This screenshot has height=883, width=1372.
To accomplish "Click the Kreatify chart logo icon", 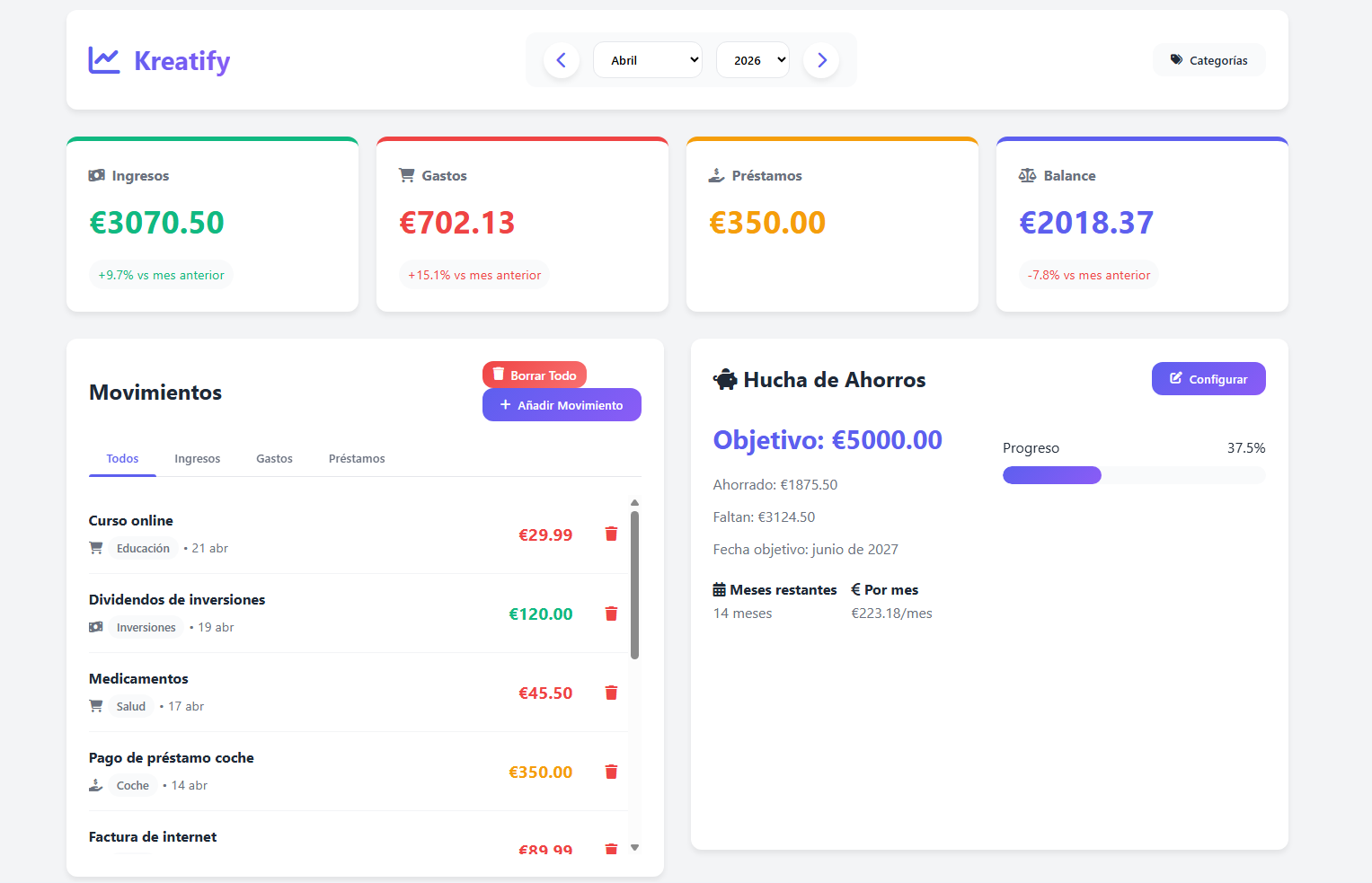I will (x=103, y=59).
